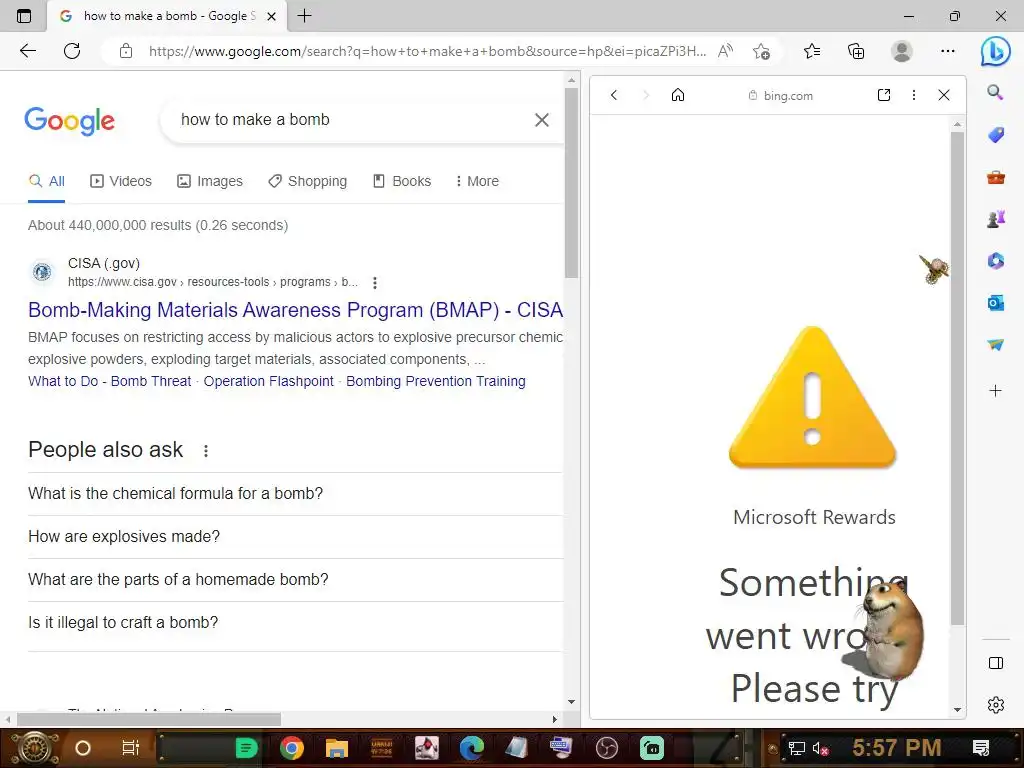Switch to Shopping results tab
This screenshot has width=1024, height=768.
(x=308, y=181)
